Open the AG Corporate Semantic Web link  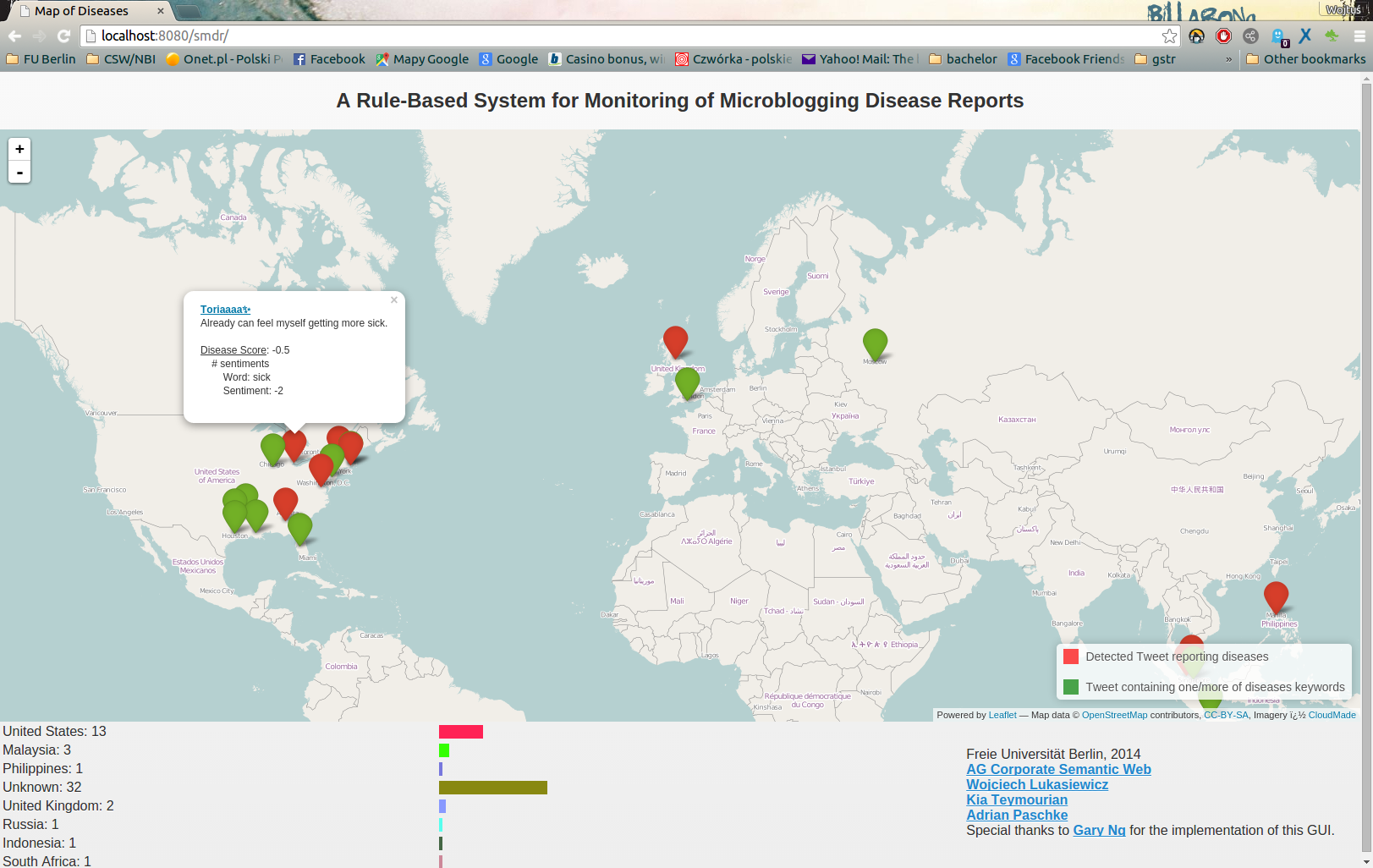pyautogui.click(x=1058, y=769)
